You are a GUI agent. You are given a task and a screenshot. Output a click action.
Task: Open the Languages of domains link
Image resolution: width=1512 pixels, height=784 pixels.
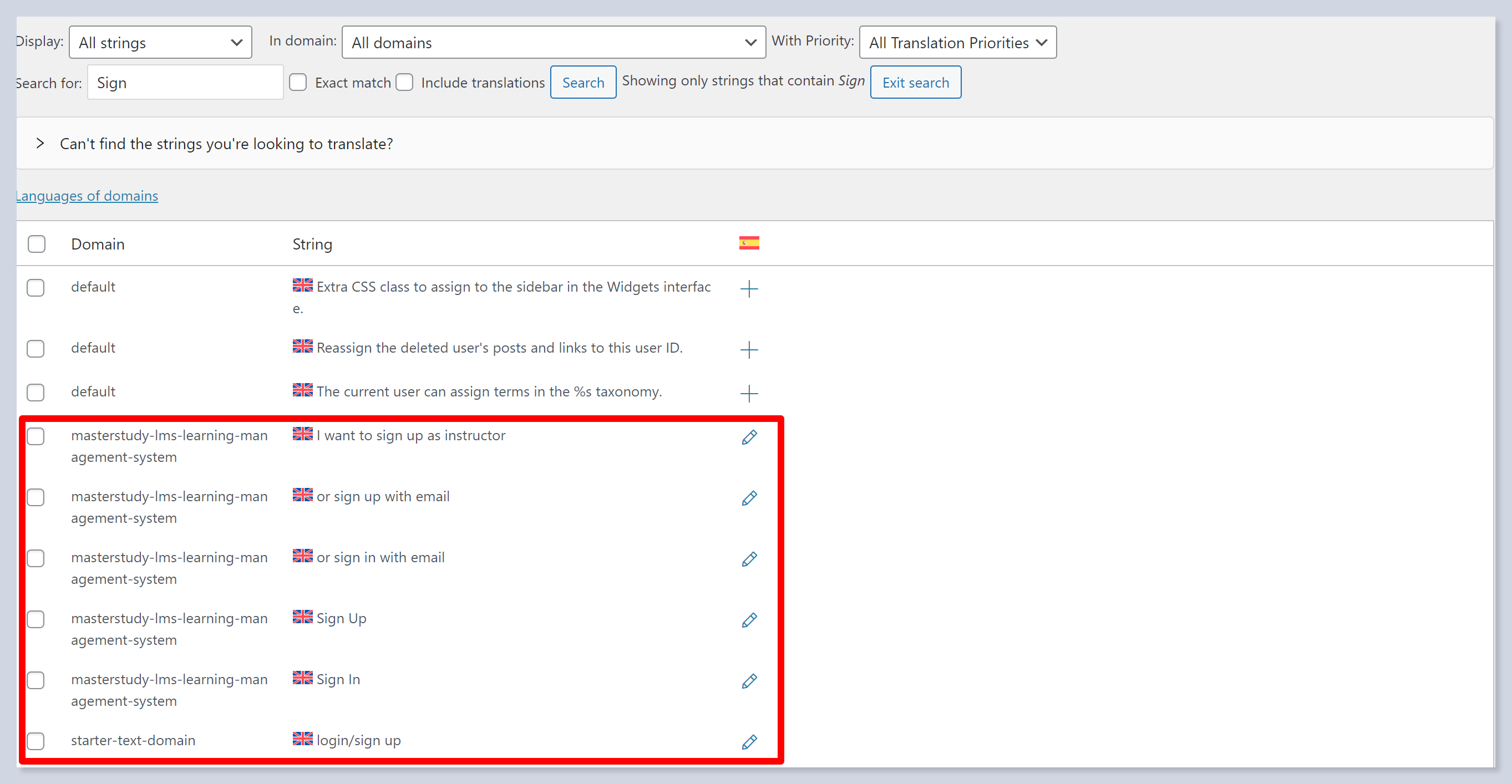click(x=87, y=196)
